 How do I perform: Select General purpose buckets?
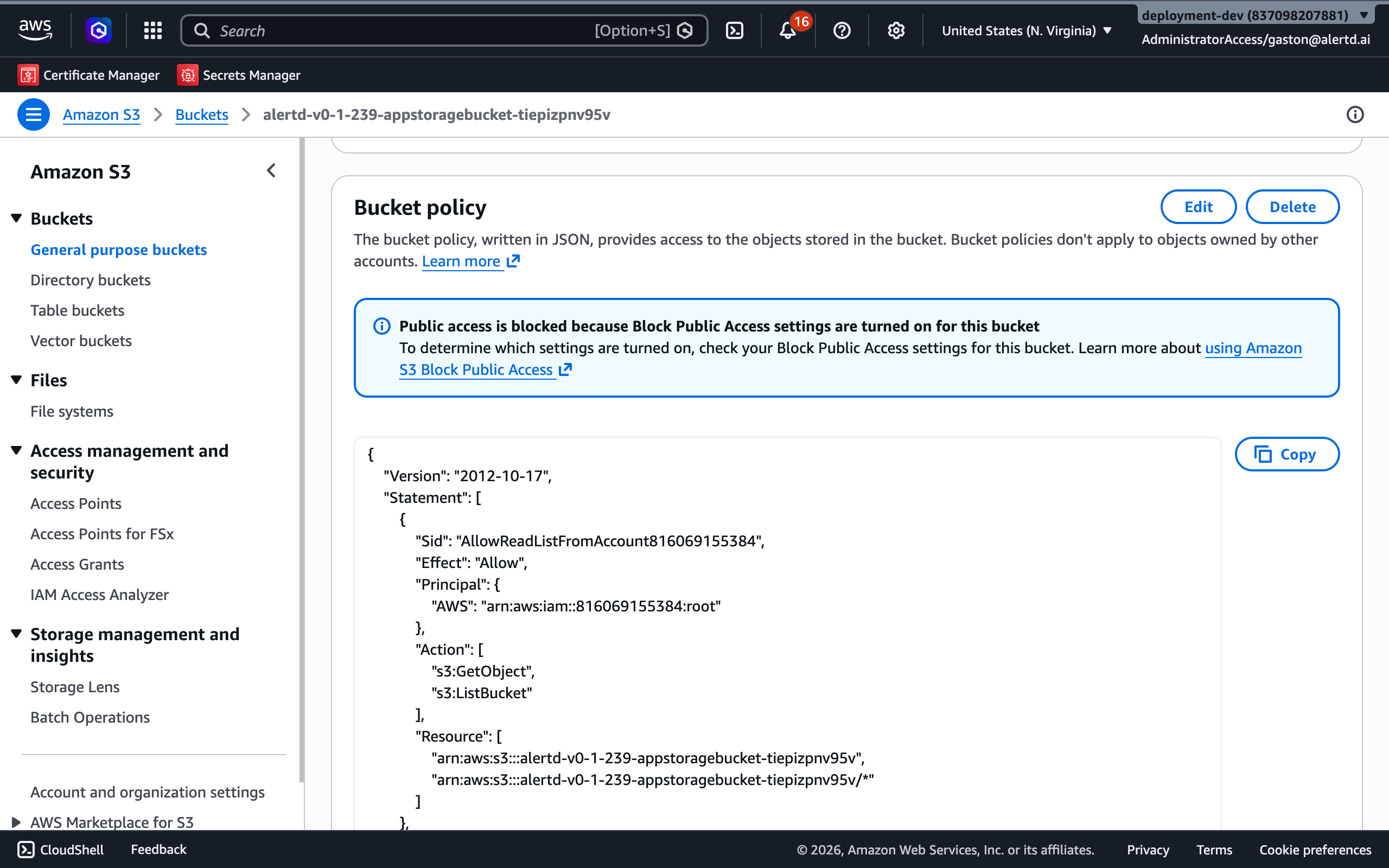coord(118,250)
